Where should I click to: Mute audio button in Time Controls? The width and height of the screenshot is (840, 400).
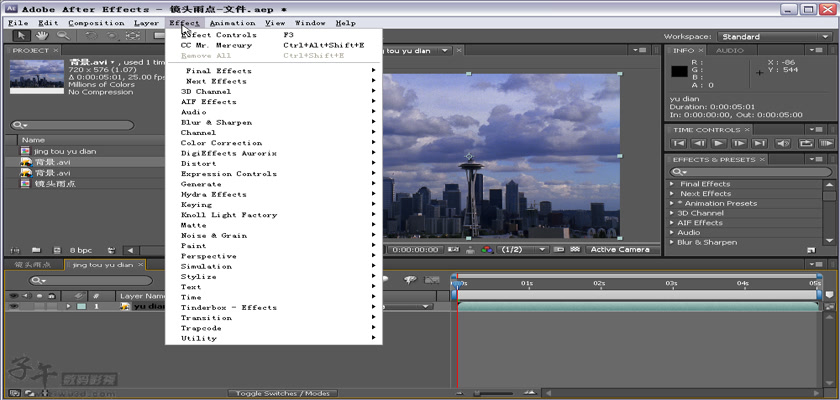(x=783, y=143)
